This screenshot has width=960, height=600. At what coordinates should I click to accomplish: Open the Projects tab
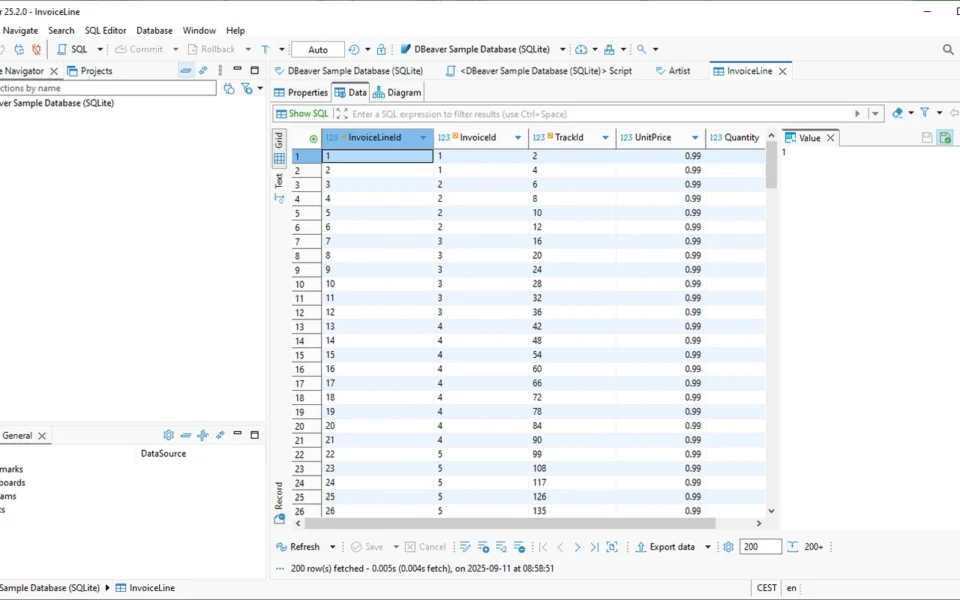click(89, 70)
